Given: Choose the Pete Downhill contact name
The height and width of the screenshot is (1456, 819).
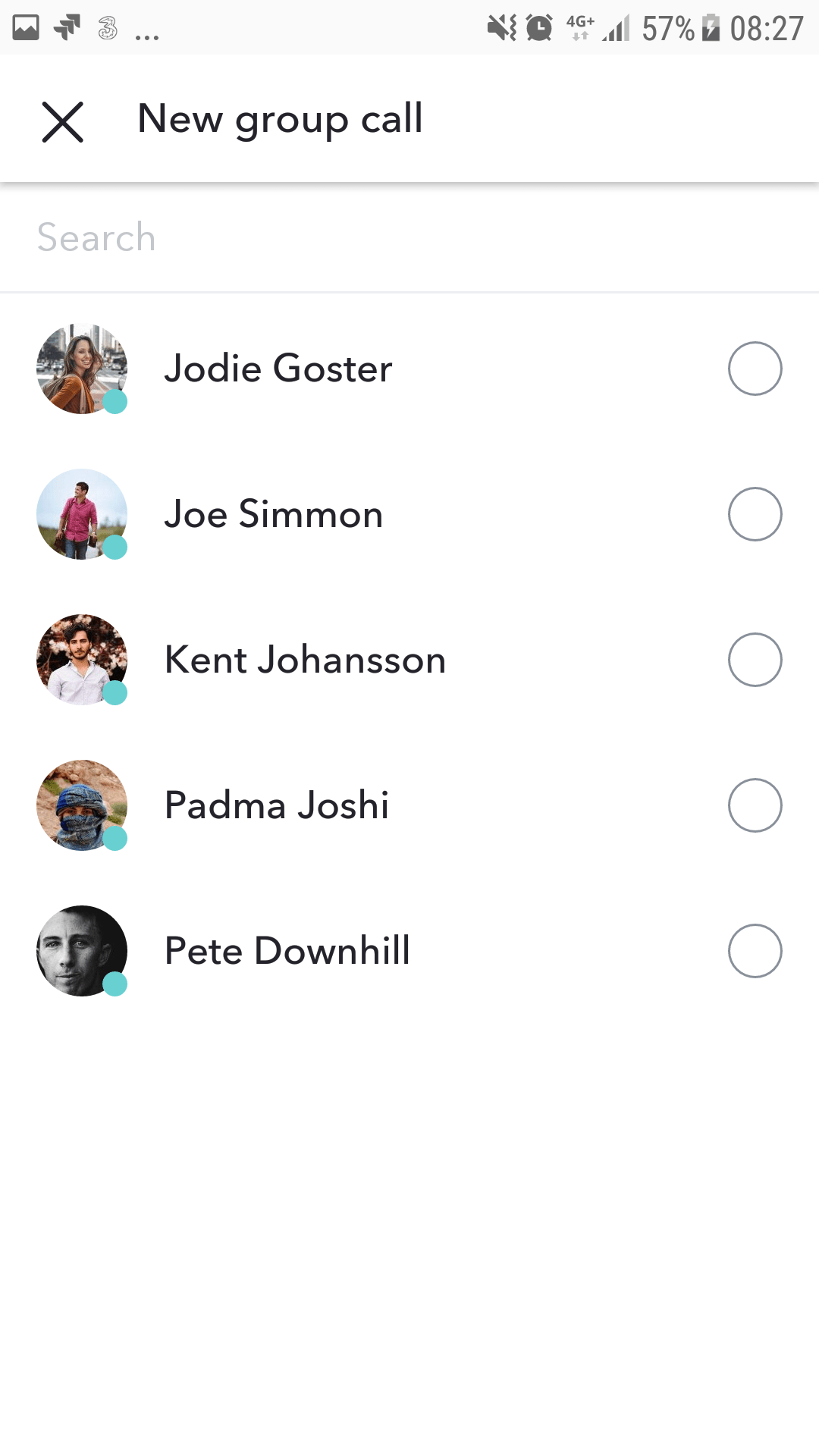Looking at the screenshot, I should 287,951.
